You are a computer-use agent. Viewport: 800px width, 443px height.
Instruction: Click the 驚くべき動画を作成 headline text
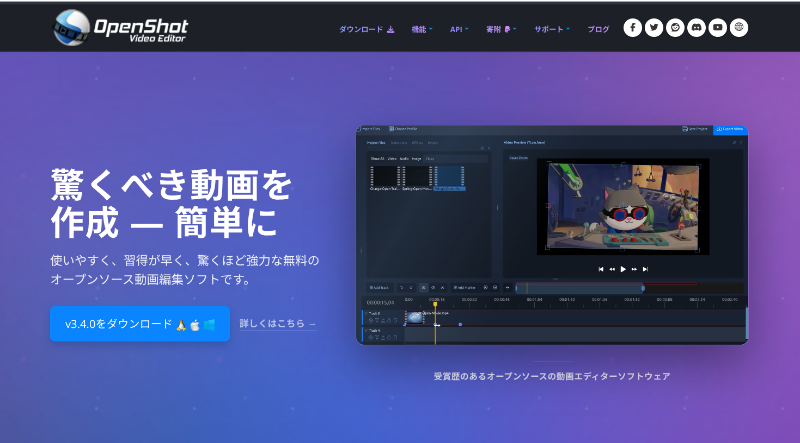(171, 203)
